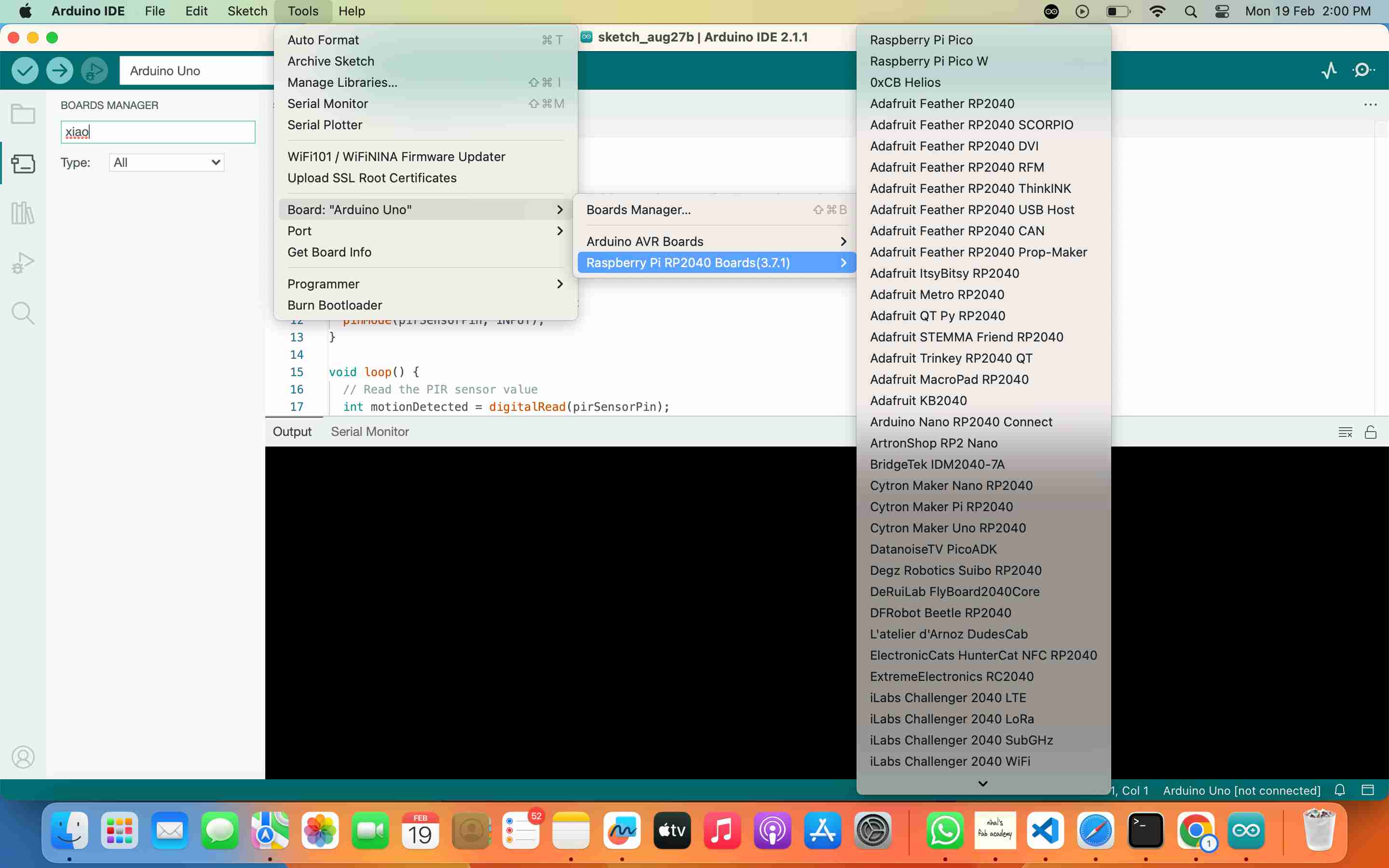Open Terminal from the dock
The image size is (1389, 868).
click(1145, 830)
